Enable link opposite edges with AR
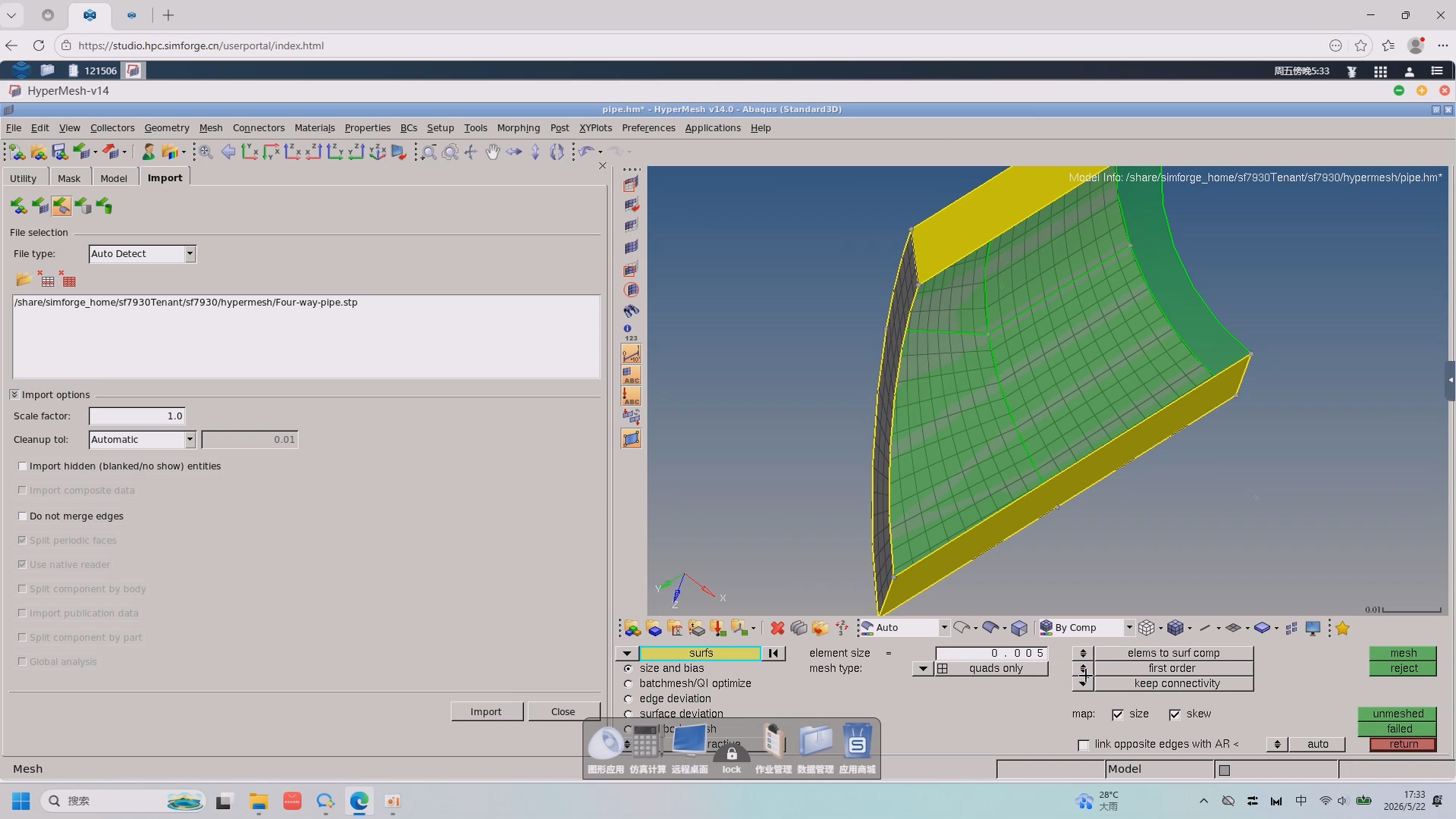 pos(1084,745)
